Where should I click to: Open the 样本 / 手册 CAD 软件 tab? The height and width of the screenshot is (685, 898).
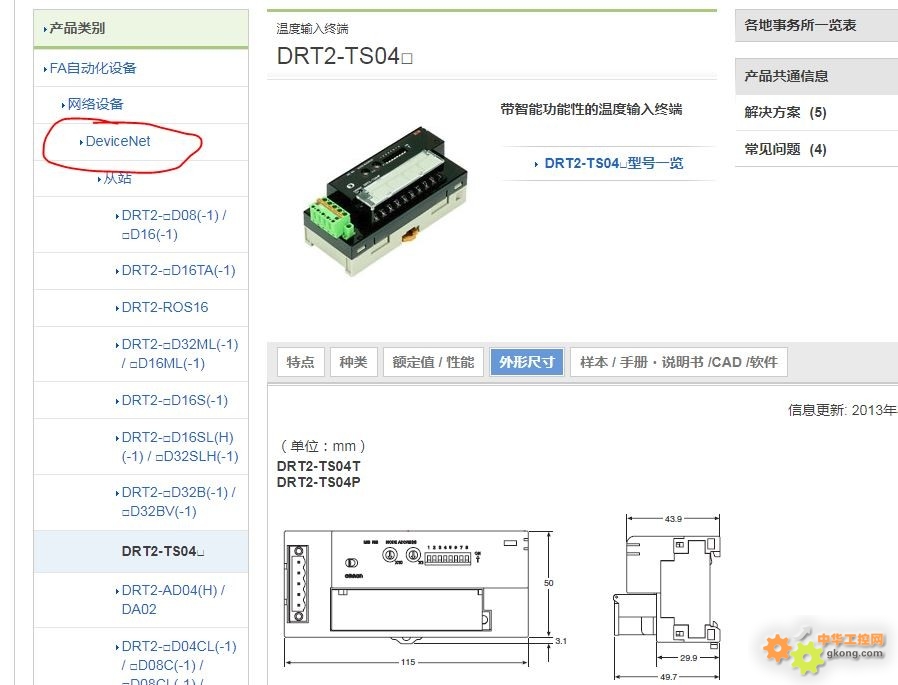tap(679, 362)
